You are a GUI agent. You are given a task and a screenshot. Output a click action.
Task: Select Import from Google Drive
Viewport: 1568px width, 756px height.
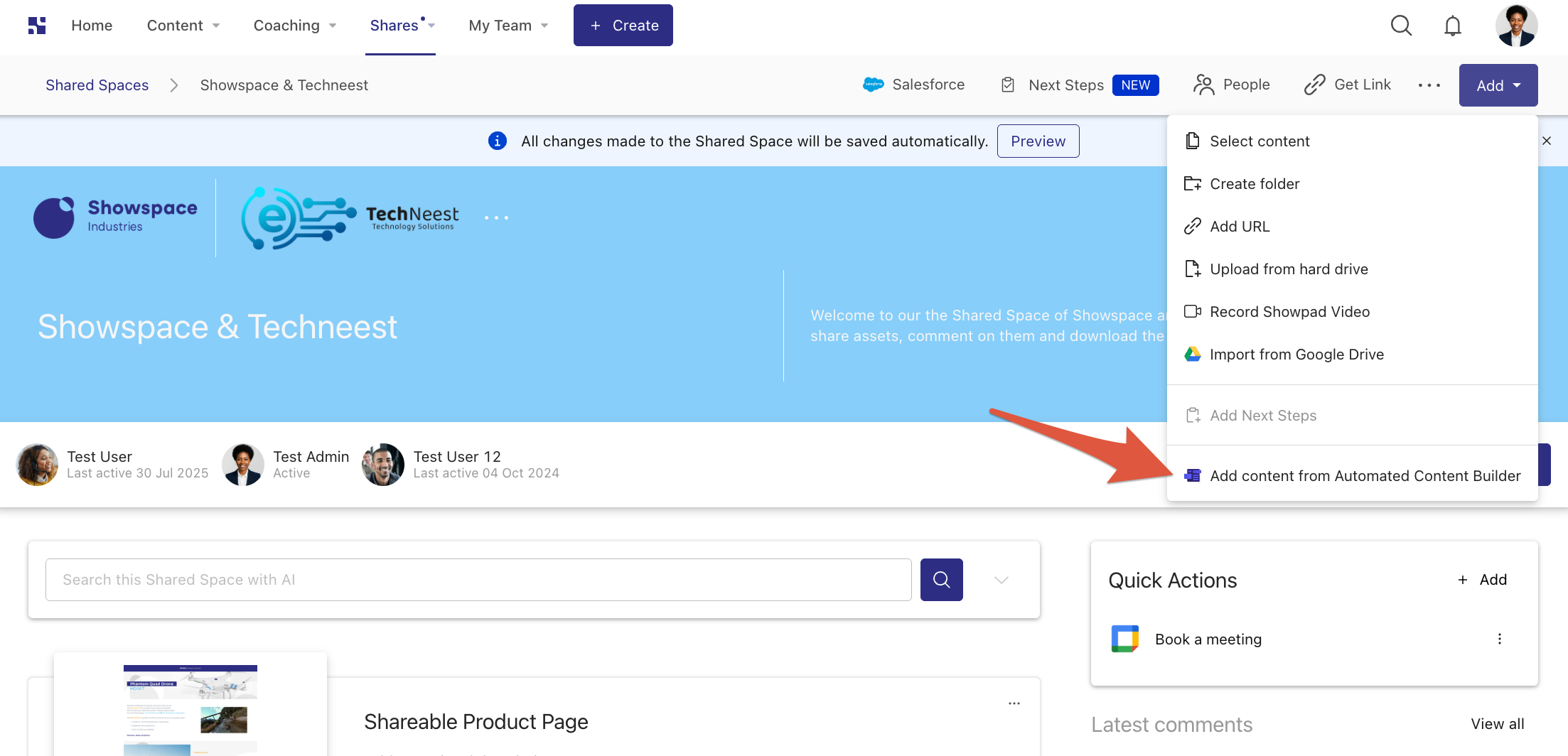(1352, 355)
